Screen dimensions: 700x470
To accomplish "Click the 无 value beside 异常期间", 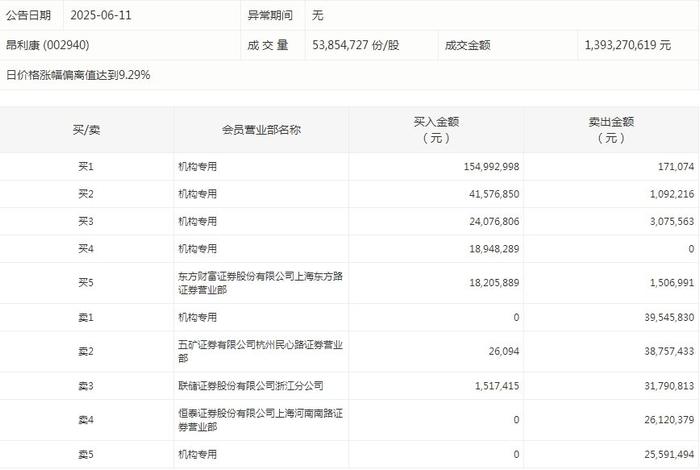I will tap(317, 15).
